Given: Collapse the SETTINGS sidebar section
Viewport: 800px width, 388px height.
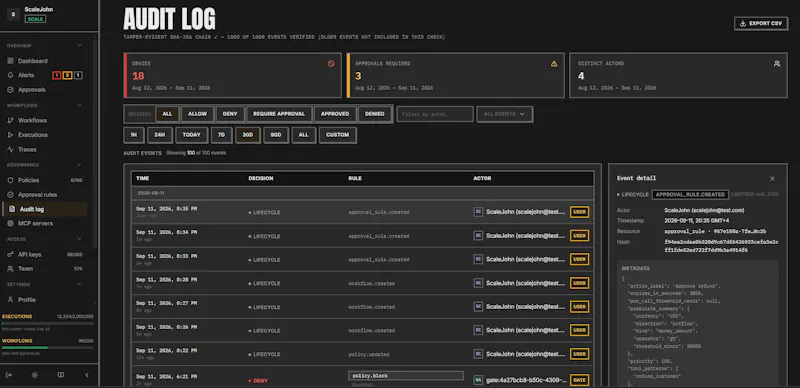Looking at the screenshot, I should [x=79, y=284].
